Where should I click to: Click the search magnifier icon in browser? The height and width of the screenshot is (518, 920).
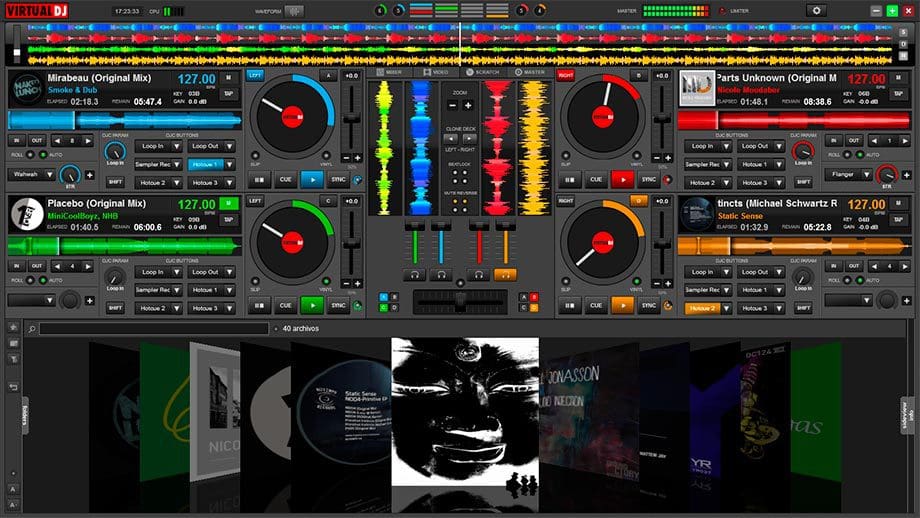click(x=32, y=329)
